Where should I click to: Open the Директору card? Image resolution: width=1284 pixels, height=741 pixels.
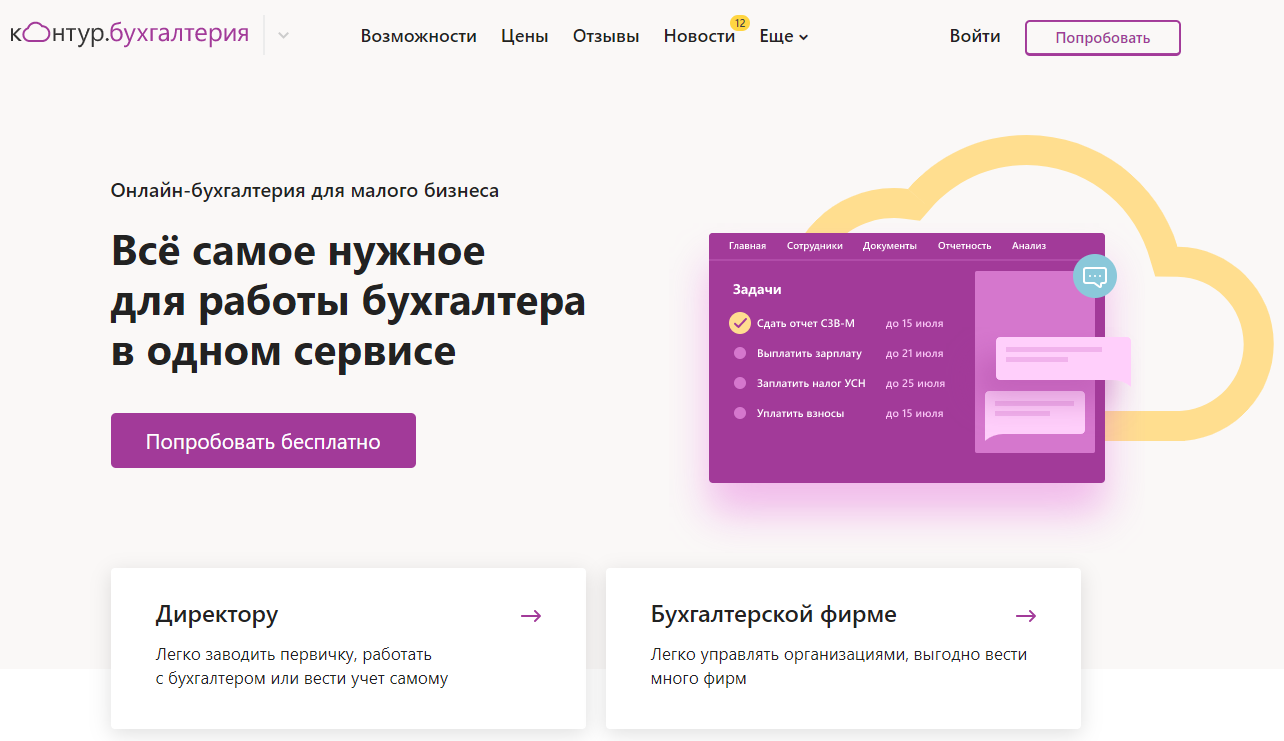(x=348, y=648)
